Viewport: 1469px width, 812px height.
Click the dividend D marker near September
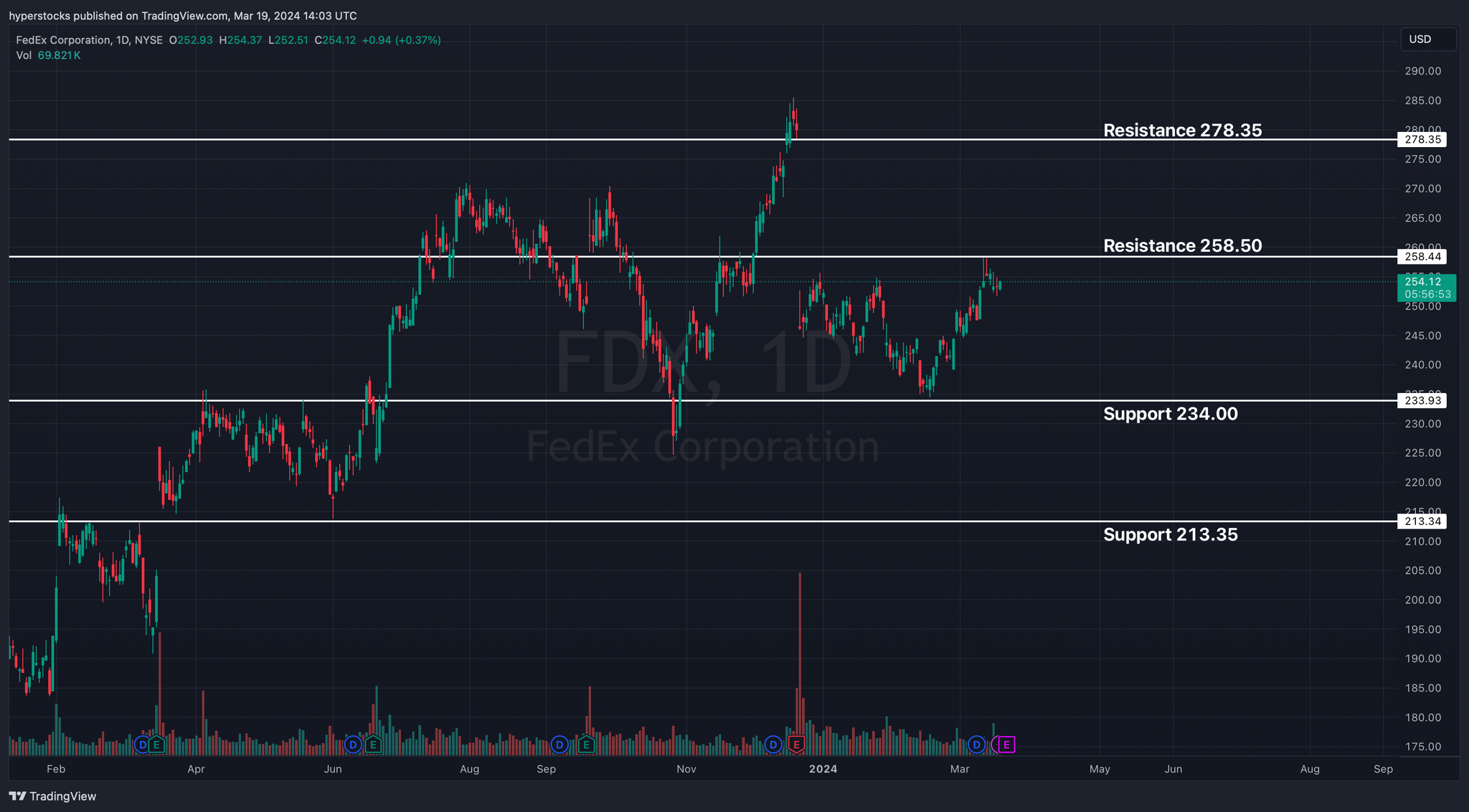[x=559, y=745]
